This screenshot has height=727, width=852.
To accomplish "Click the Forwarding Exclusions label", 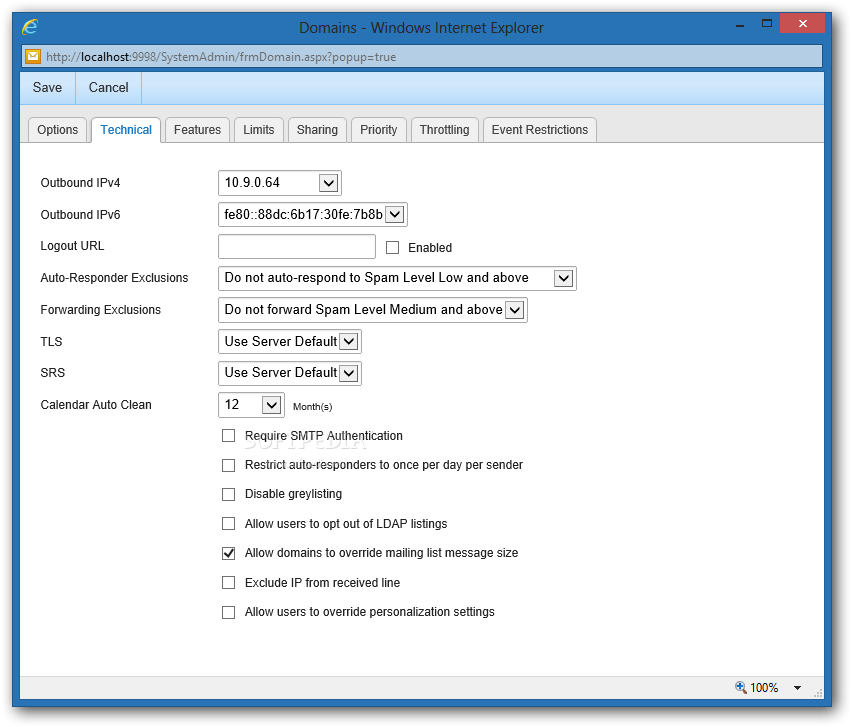I will click(101, 310).
